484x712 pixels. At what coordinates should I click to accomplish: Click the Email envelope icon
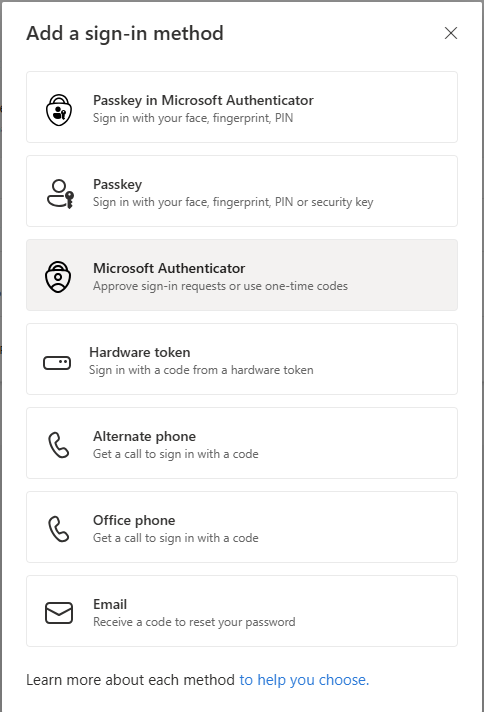point(59,613)
